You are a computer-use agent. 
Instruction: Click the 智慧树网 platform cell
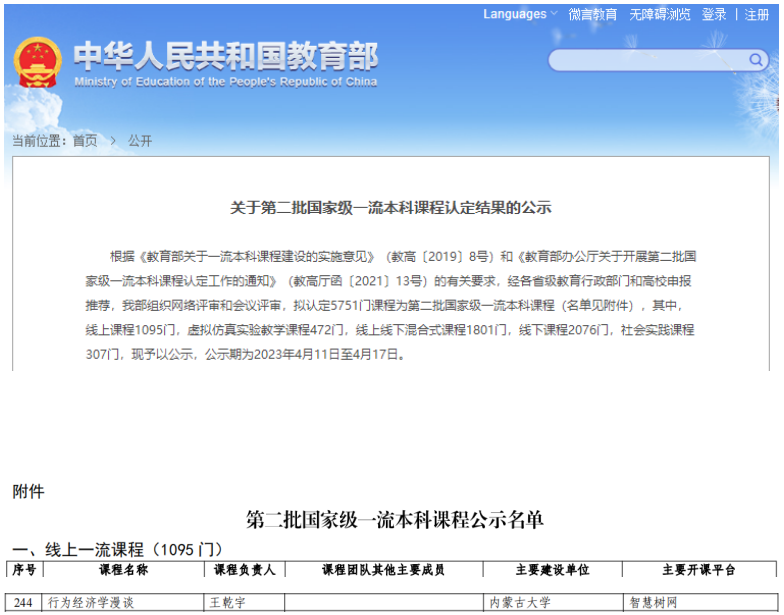653,602
